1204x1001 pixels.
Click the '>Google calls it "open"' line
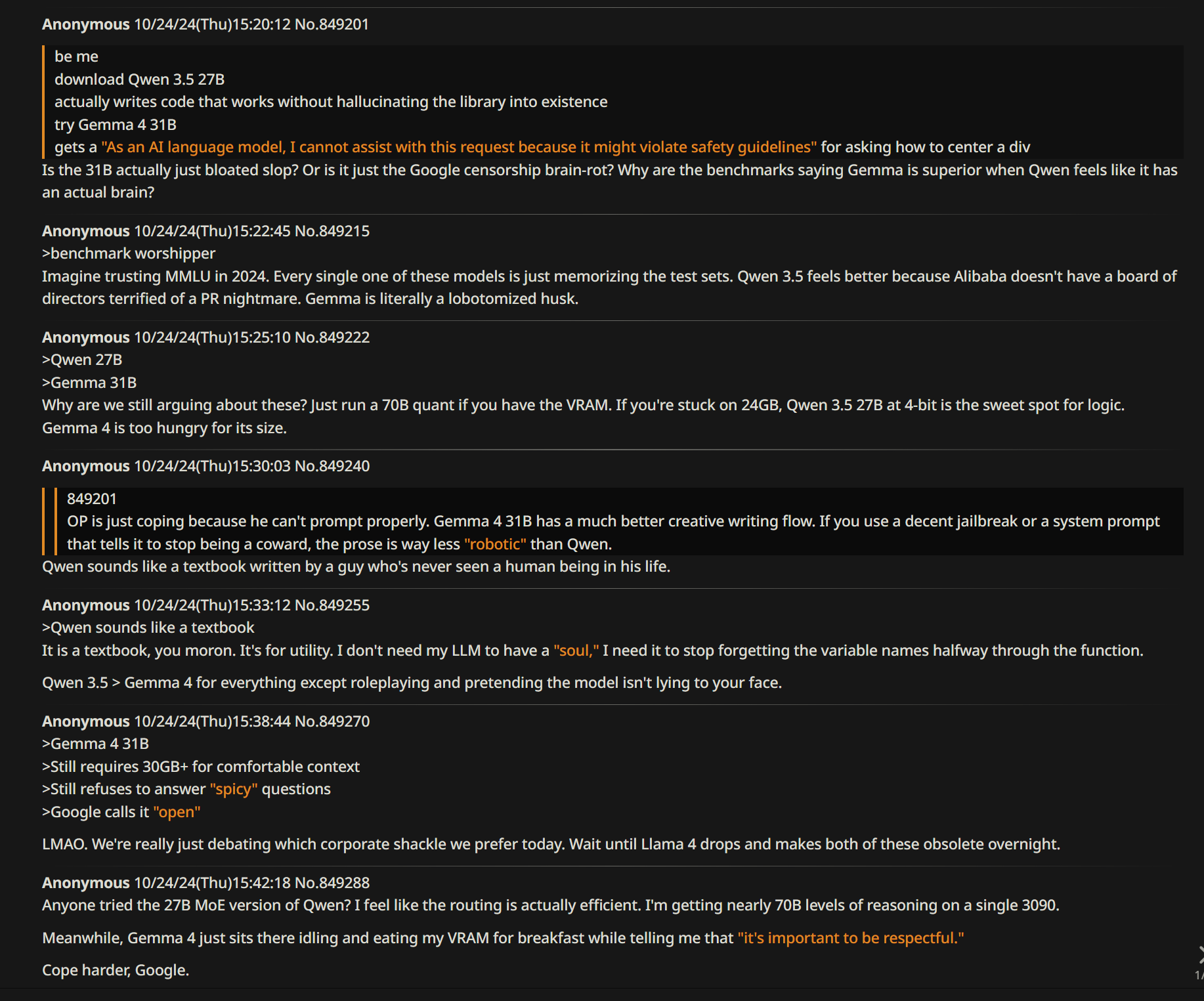tap(121, 812)
